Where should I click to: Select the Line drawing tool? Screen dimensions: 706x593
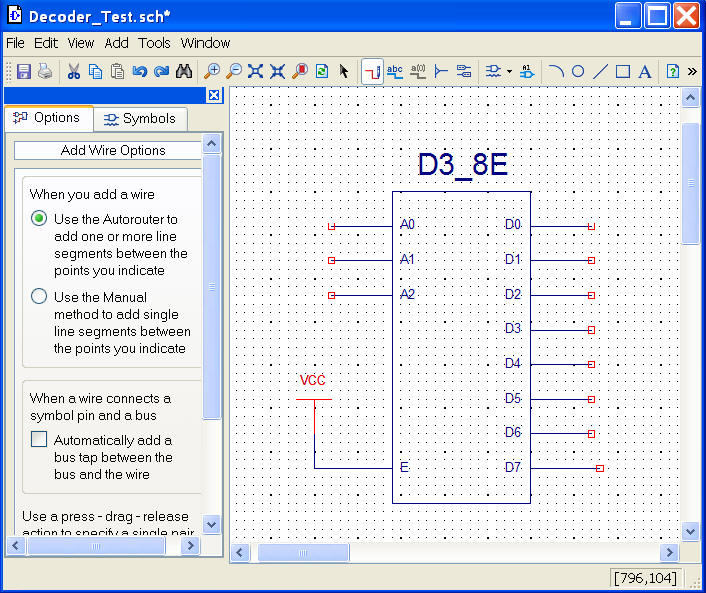click(600, 71)
